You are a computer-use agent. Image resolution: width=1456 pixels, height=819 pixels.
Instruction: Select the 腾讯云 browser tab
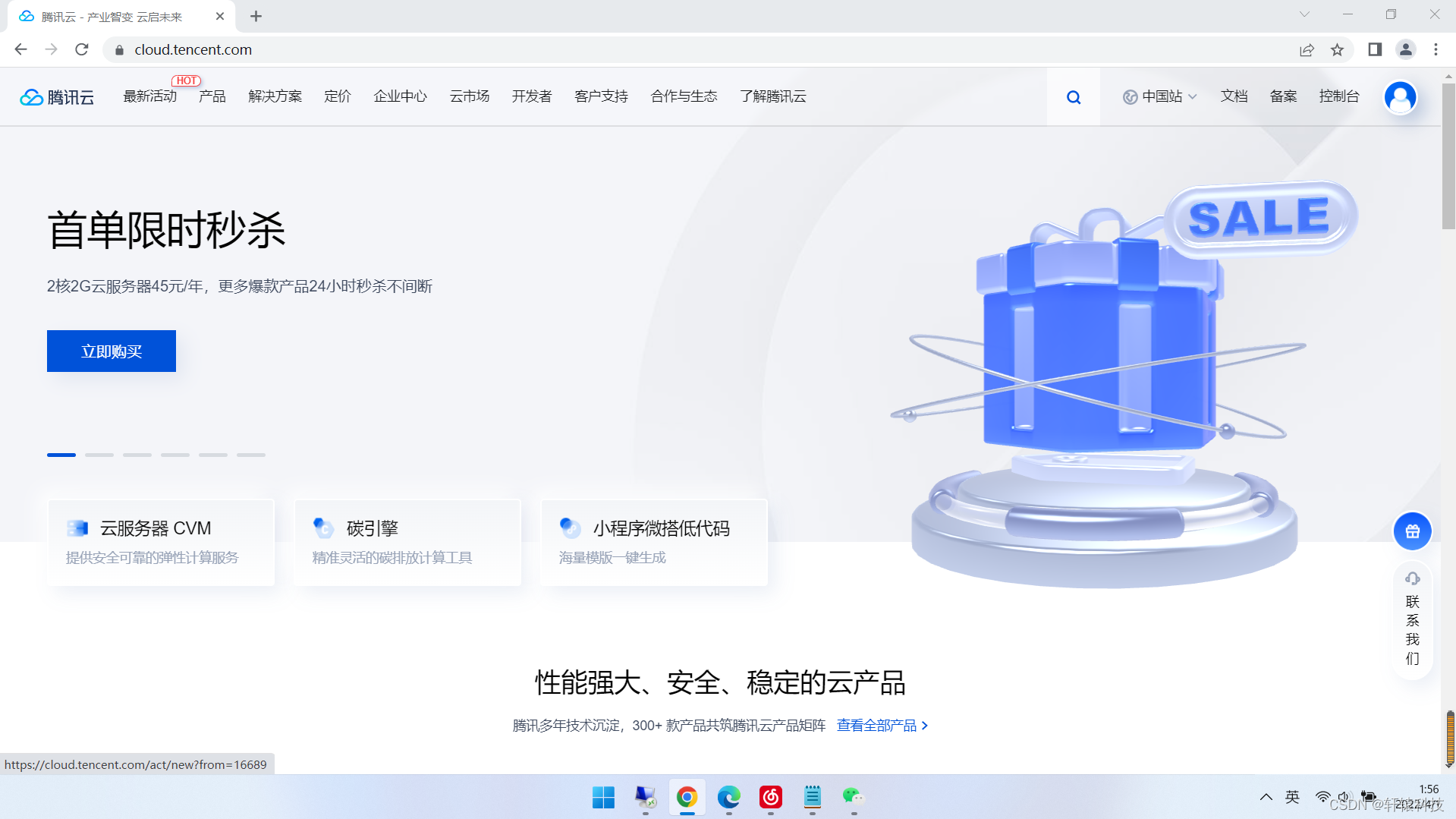(110, 16)
